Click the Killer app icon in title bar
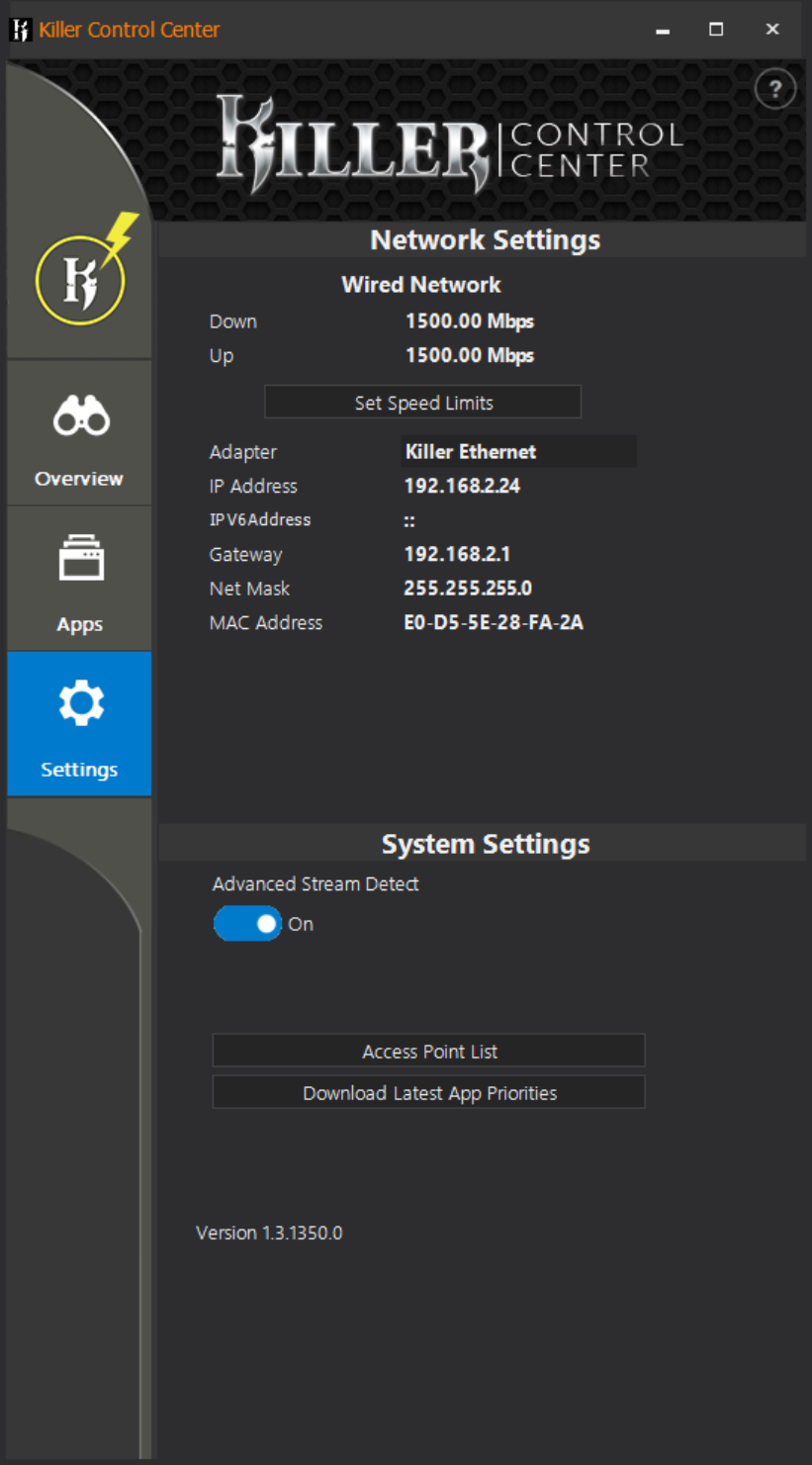This screenshot has width=812, height=1465. [20, 30]
